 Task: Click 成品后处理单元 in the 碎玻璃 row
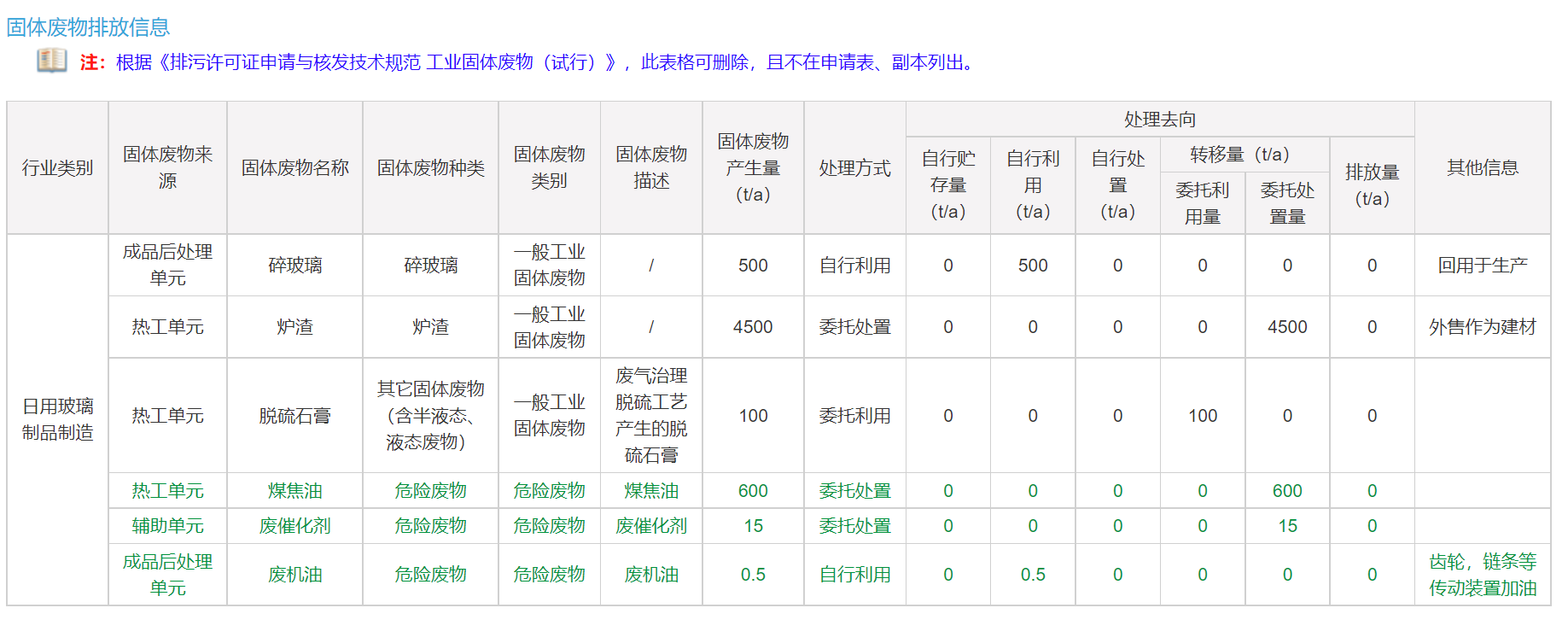(x=167, y=265)
